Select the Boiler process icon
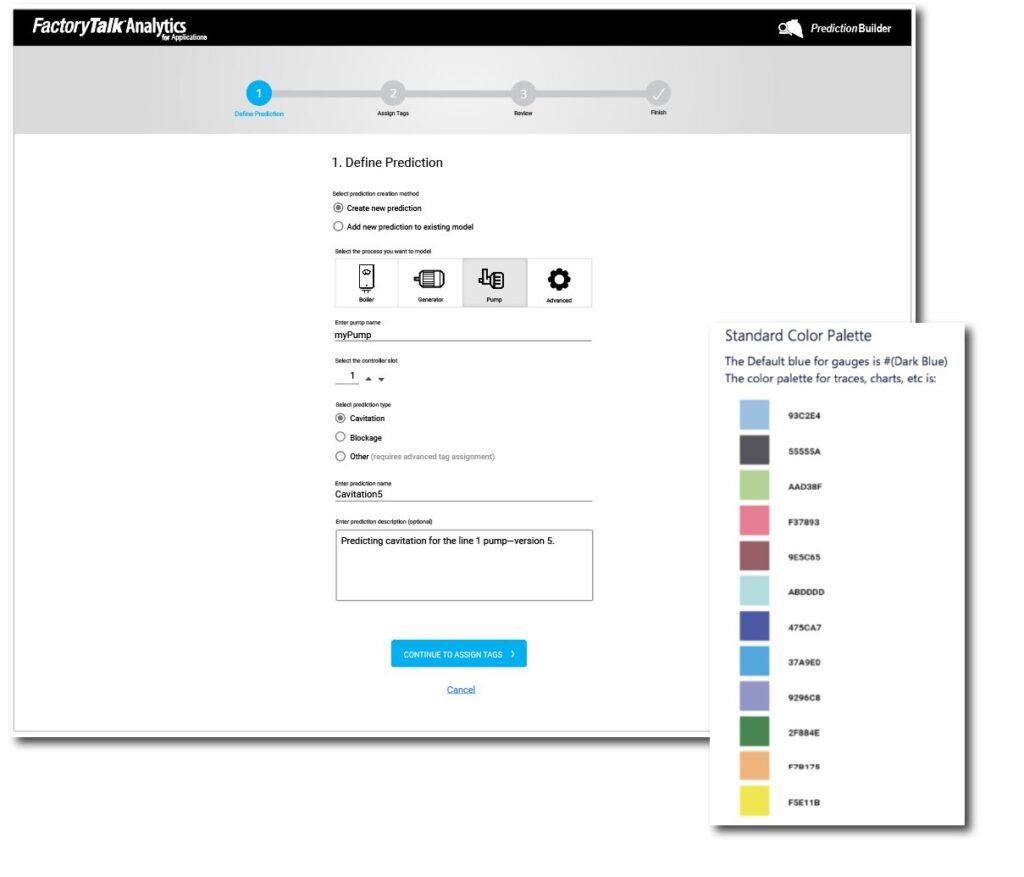Image resolution: width=1024 pixels, height=877 pixels. tap(366, 283)
